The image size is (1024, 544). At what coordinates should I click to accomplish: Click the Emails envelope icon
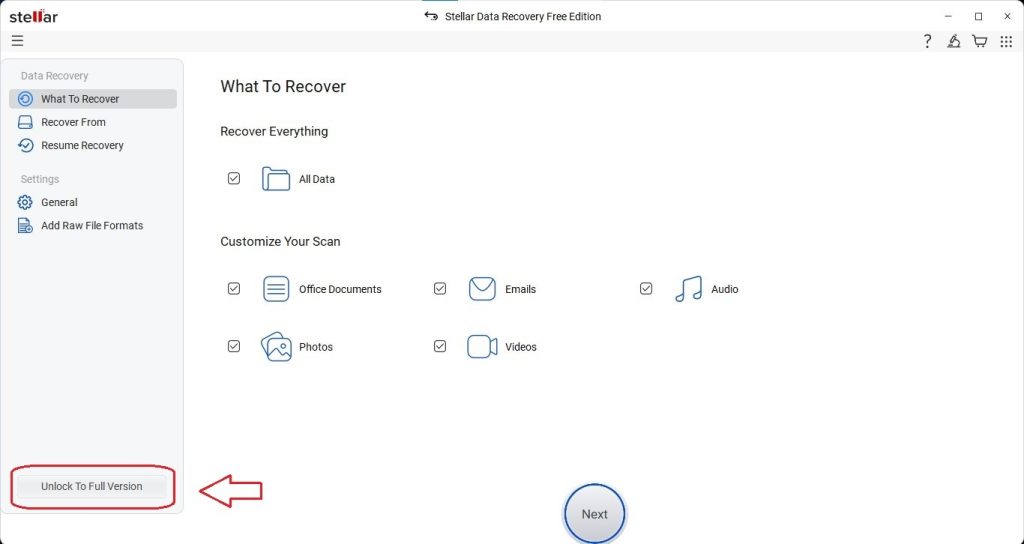pyautogui.click(x=482, y=289)
